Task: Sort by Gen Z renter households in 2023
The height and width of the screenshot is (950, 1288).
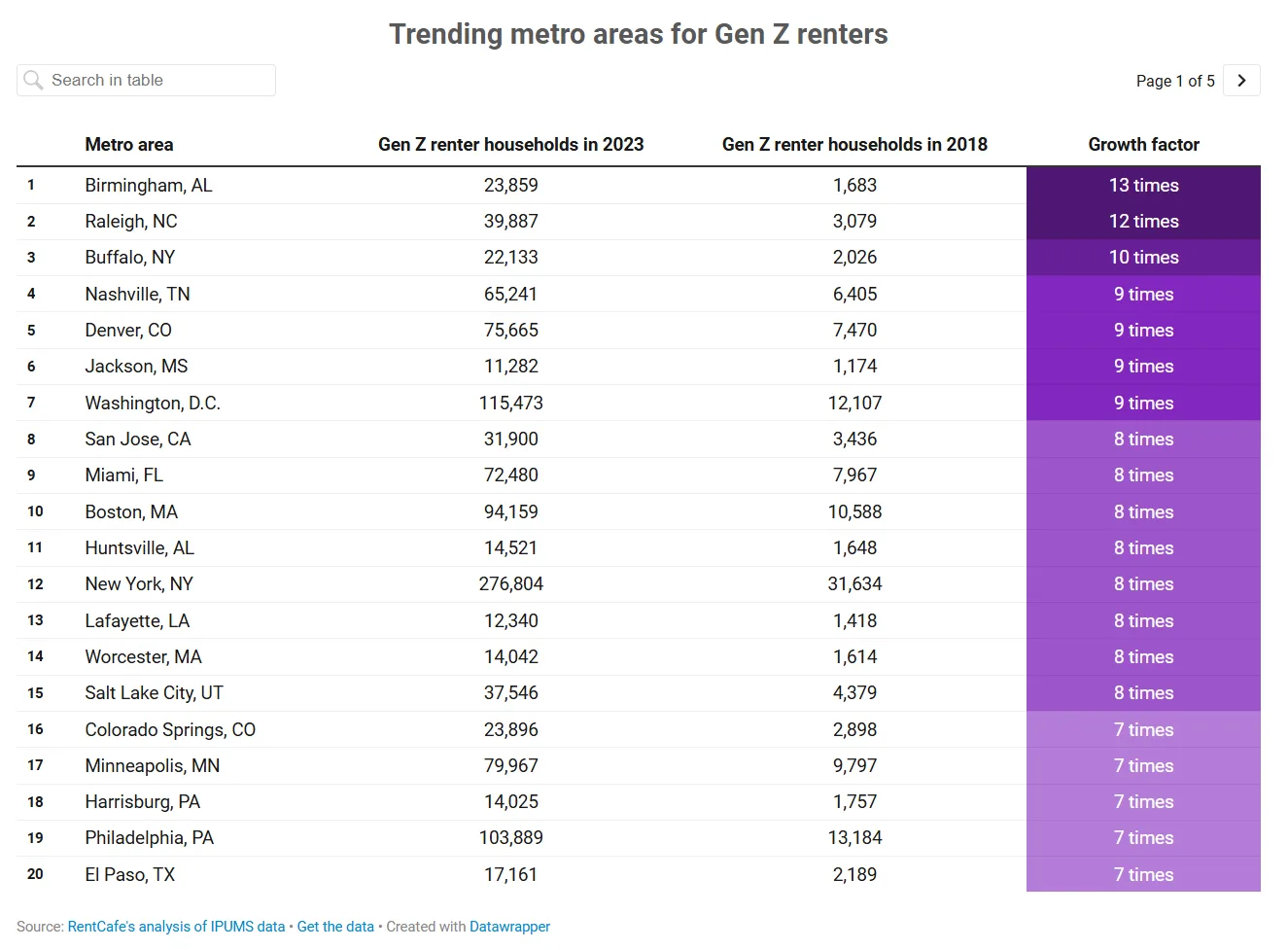Action: tap(510, 144)
